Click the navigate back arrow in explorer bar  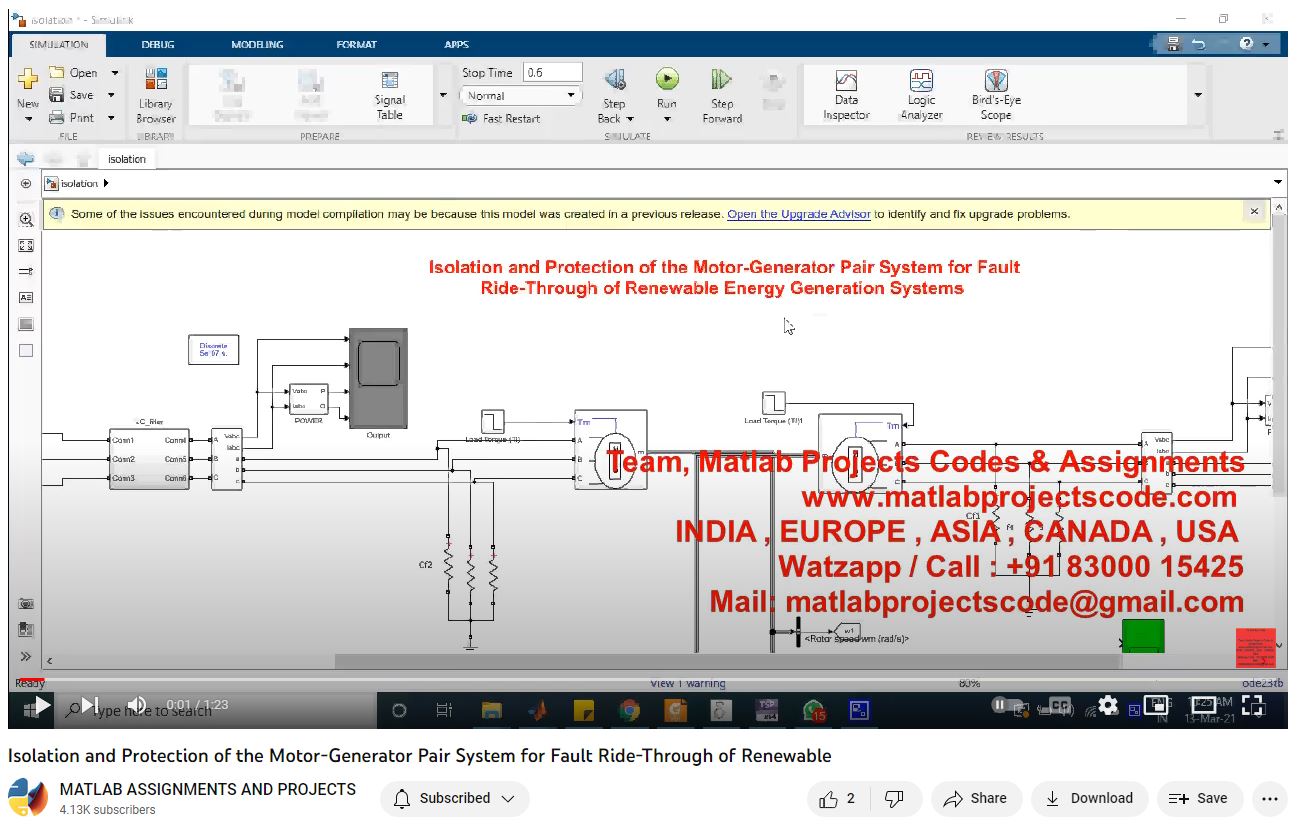coord(26,159)
